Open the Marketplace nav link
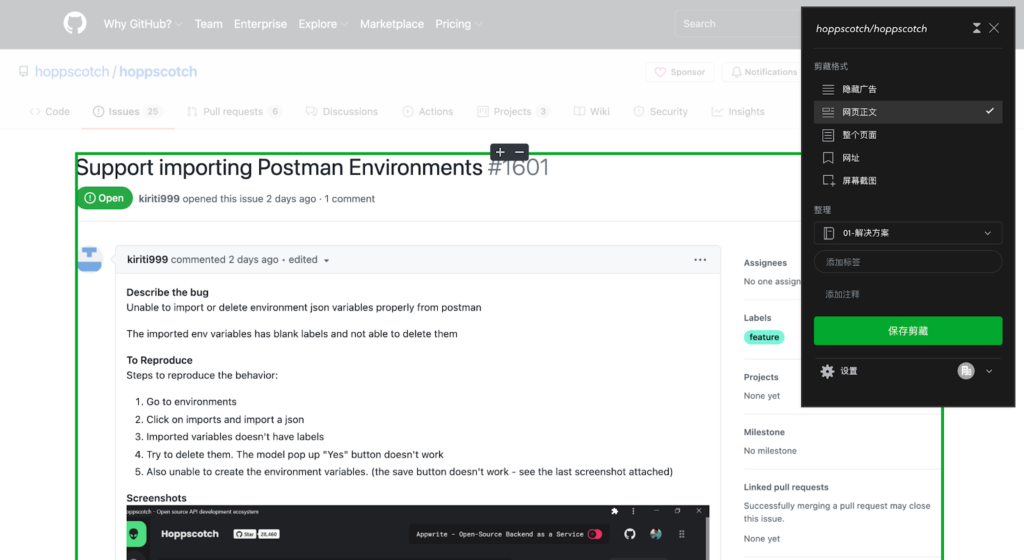The width and height of the screenshot is (1024, 560). click(392, 24)
